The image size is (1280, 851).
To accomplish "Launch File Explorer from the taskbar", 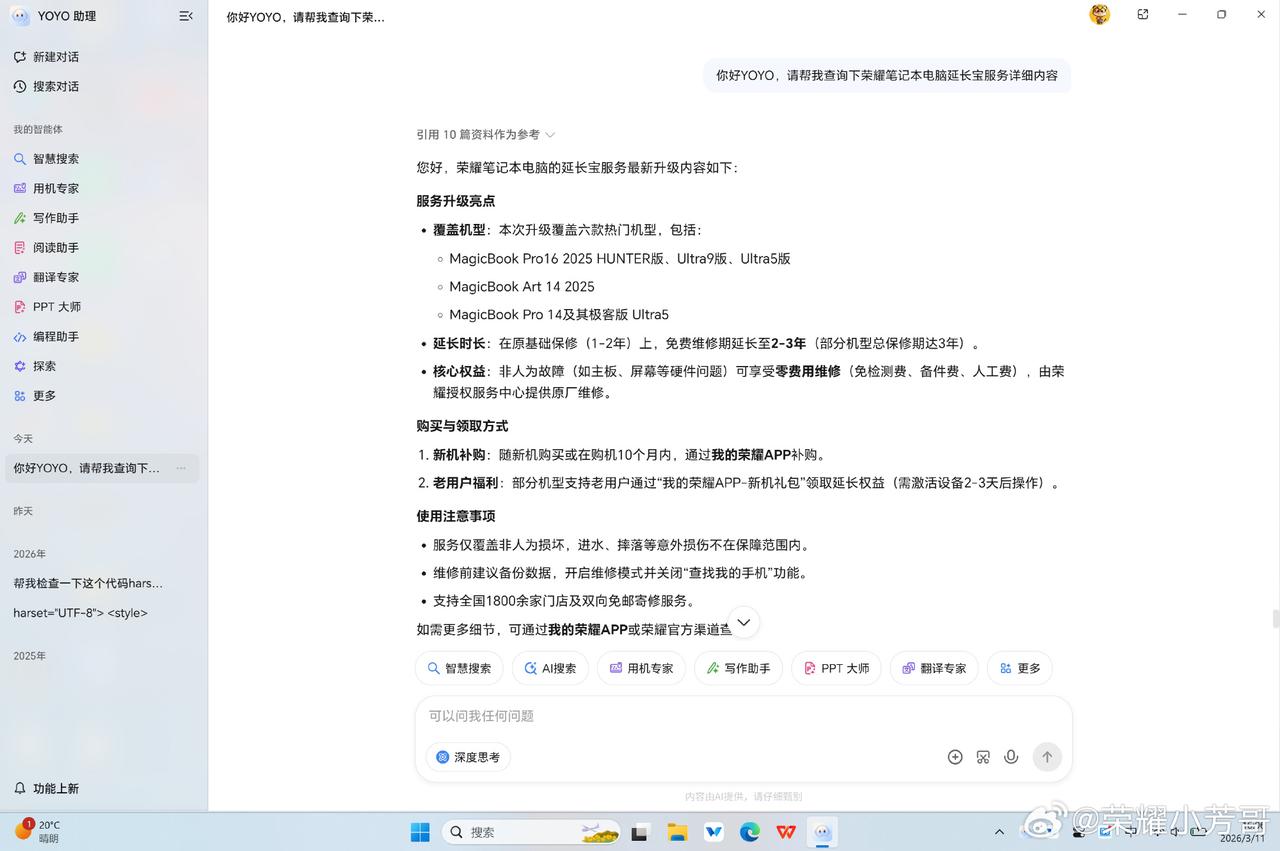I will click(677, 832).
